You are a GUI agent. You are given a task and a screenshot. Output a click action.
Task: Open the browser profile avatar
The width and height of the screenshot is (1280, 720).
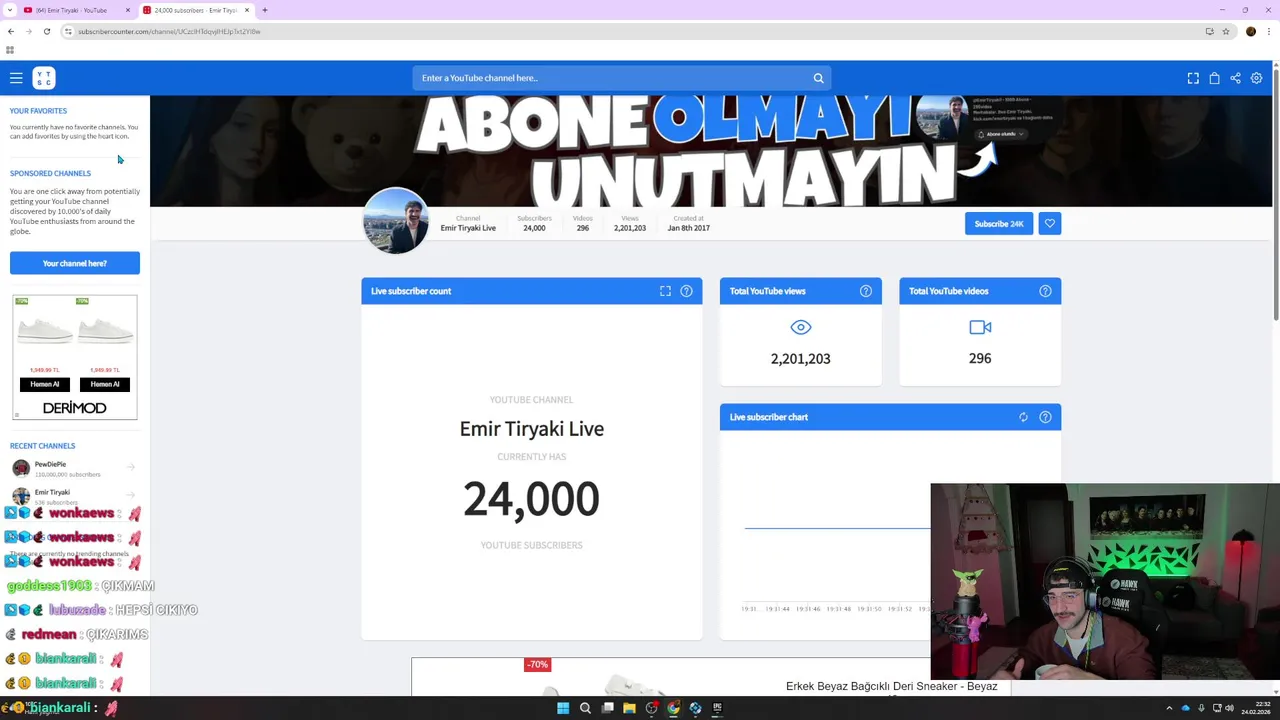coord(1250,31)
